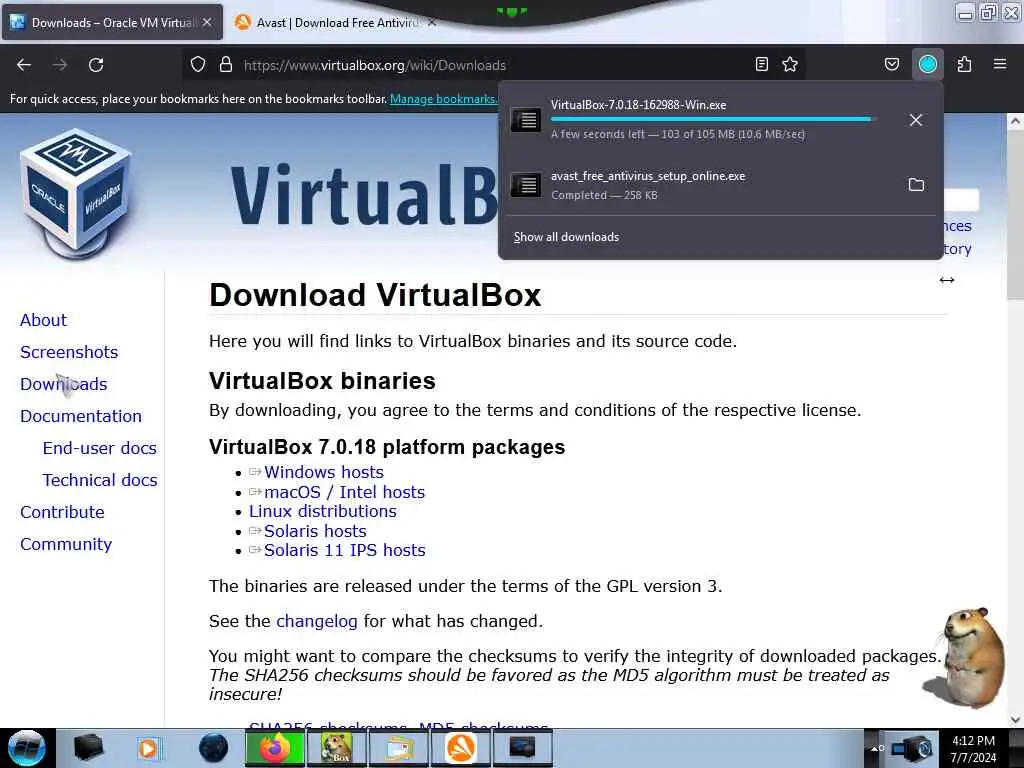Viewport: 1024px width, 768px height.
Task: Click the Firefox taskbar icon
Action: click(x=274, y=748)
